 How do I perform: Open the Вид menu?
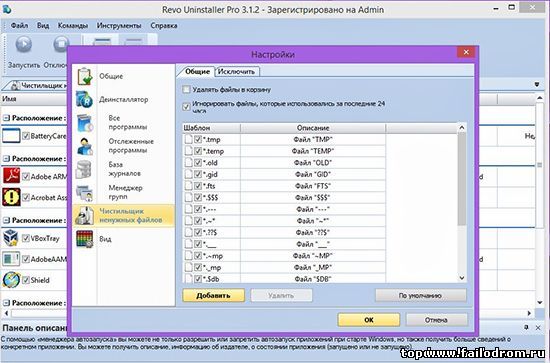43,26
